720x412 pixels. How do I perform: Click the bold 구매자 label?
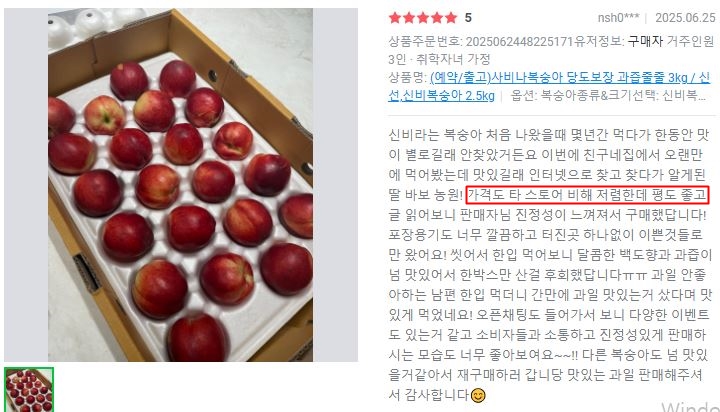click(645, 42)
